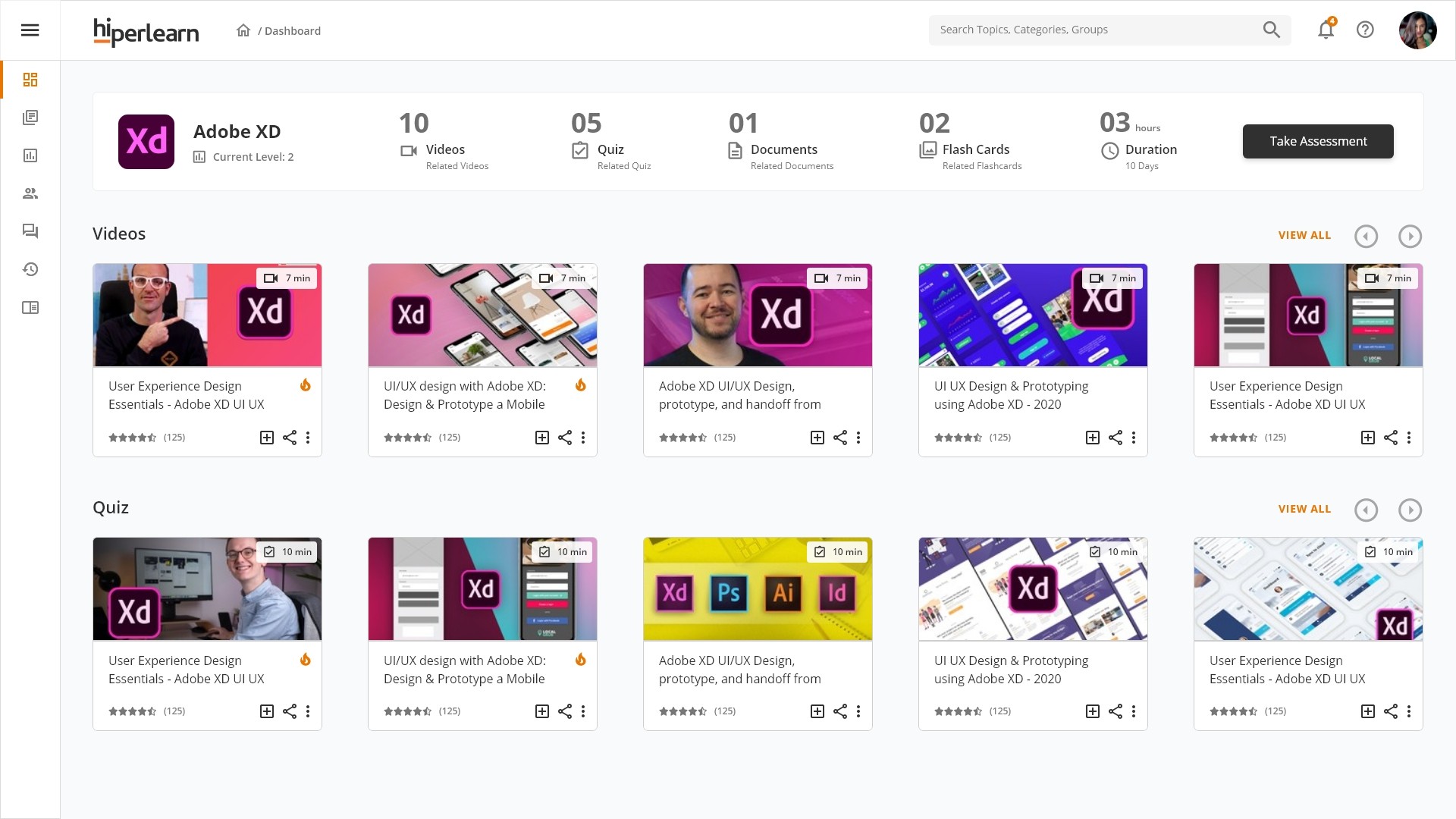
Task: Click the search topics input field
Action: [1092, 30]
